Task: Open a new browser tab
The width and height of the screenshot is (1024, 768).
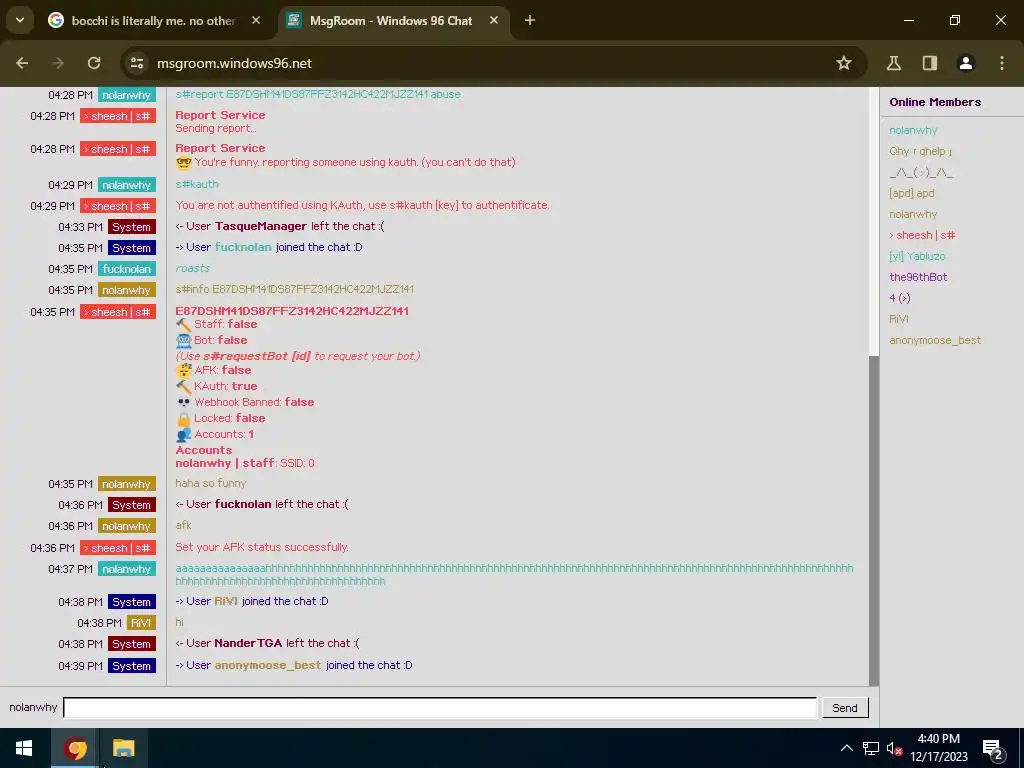Action: [530, 20]
